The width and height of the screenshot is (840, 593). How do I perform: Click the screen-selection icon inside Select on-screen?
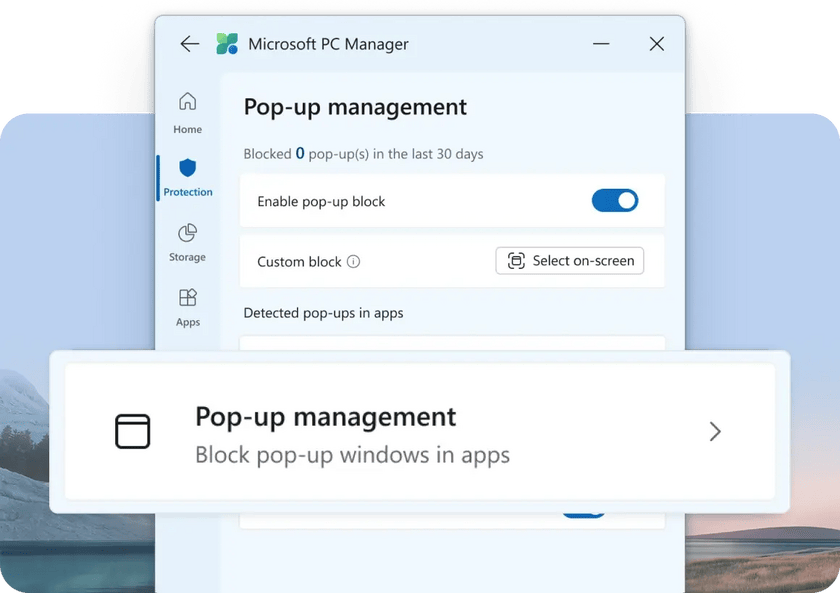[x=516, y=261]
